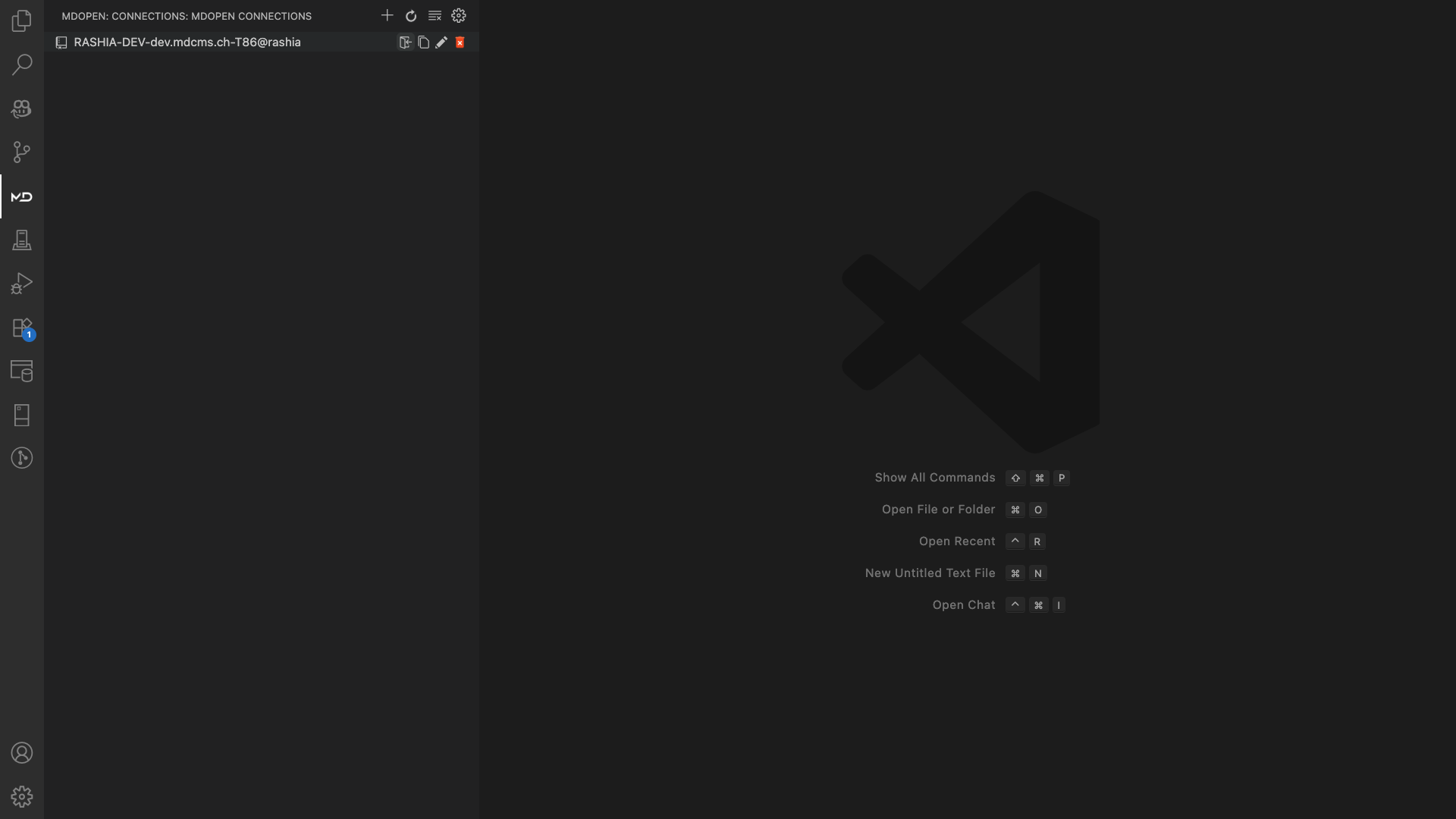The height and width of the screenshot is (819, 1456).
Task: Open the Git Graph icon at sidebar bottom
Action: coord(22,458)
